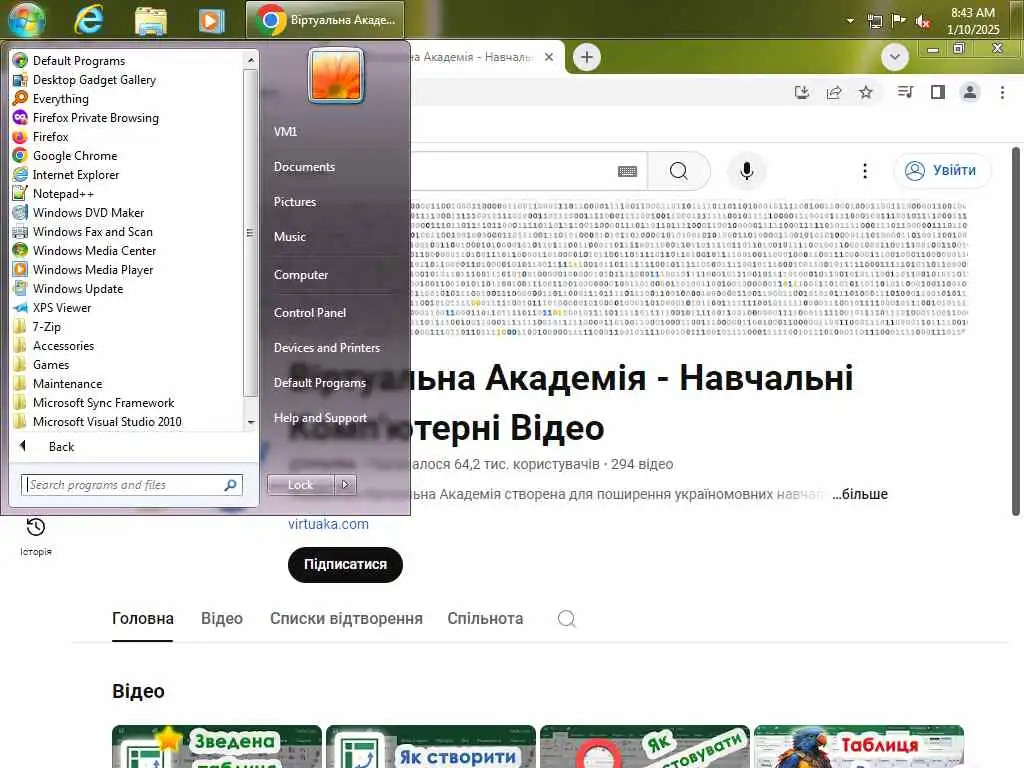Screen dimensions: 1024x768
Task: Open Windows Explorer folder icon in taskbar
Action: [x=151, y=20]
